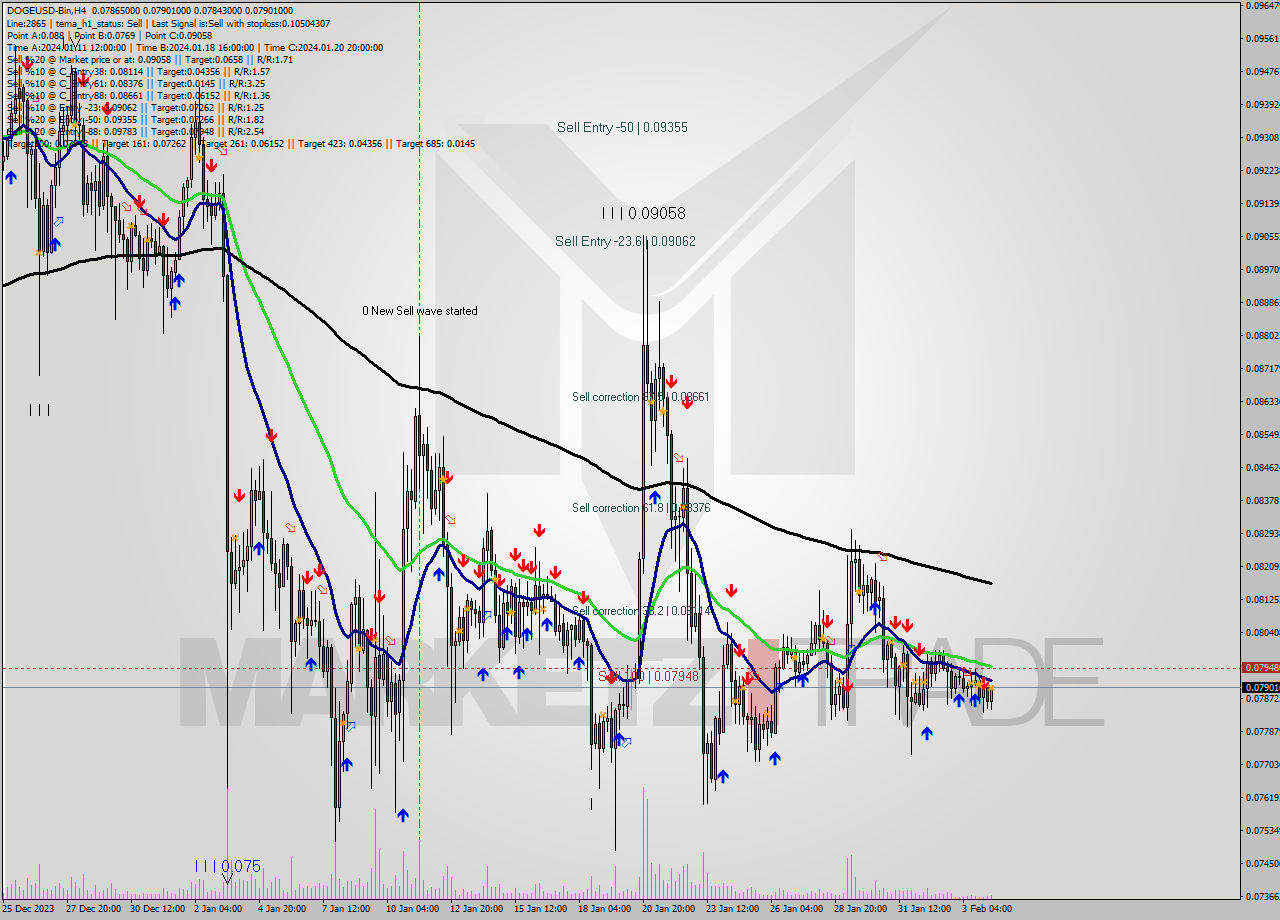The height and width of the screenshot is (920, 1280).
Task: Select the 'Sell correction 87.5' chart label
Action: (x=641, y=397)
